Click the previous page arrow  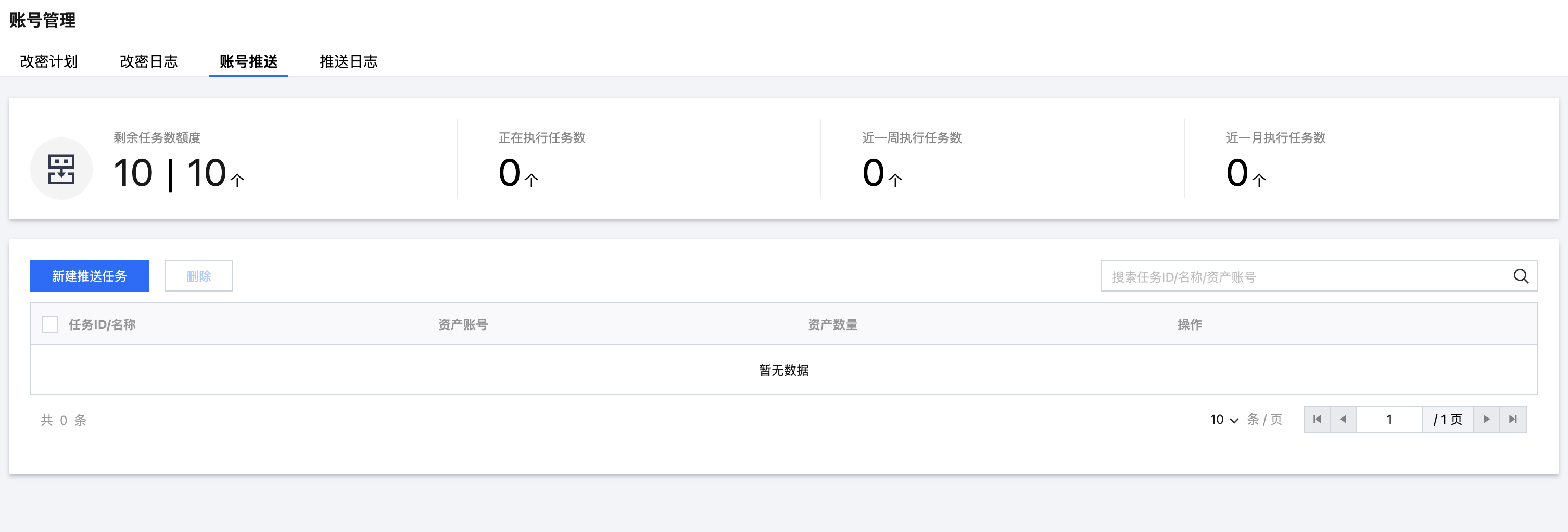pyautogui.click(x=1343, y=420)
